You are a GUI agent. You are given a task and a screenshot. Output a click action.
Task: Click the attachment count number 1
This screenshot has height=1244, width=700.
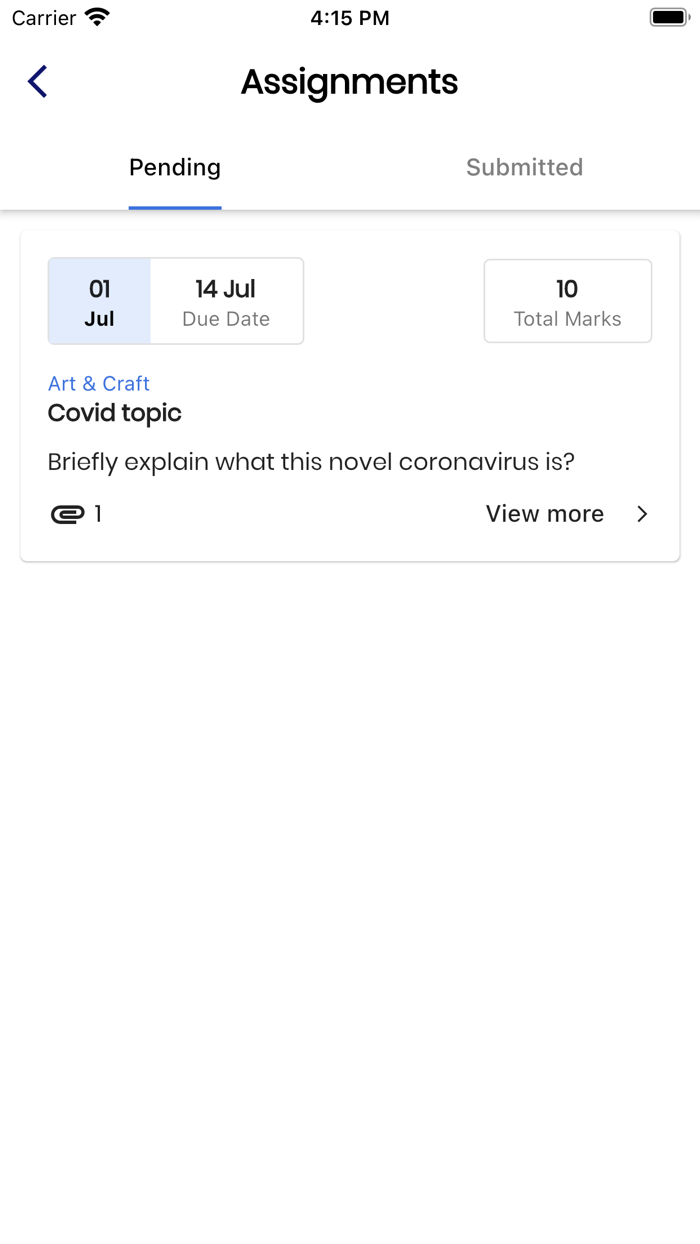click(98, 514)
